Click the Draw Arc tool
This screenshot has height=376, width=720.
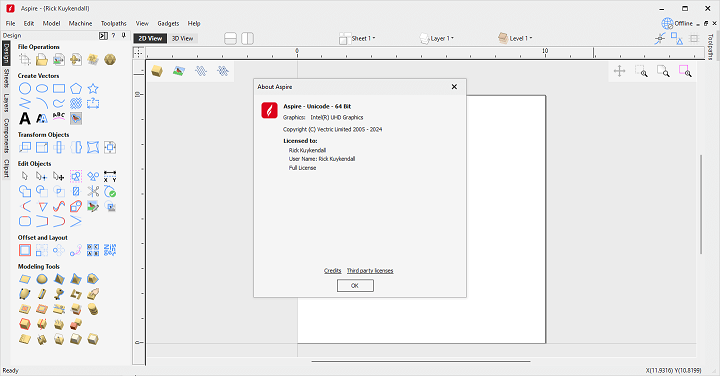[42, 103]
